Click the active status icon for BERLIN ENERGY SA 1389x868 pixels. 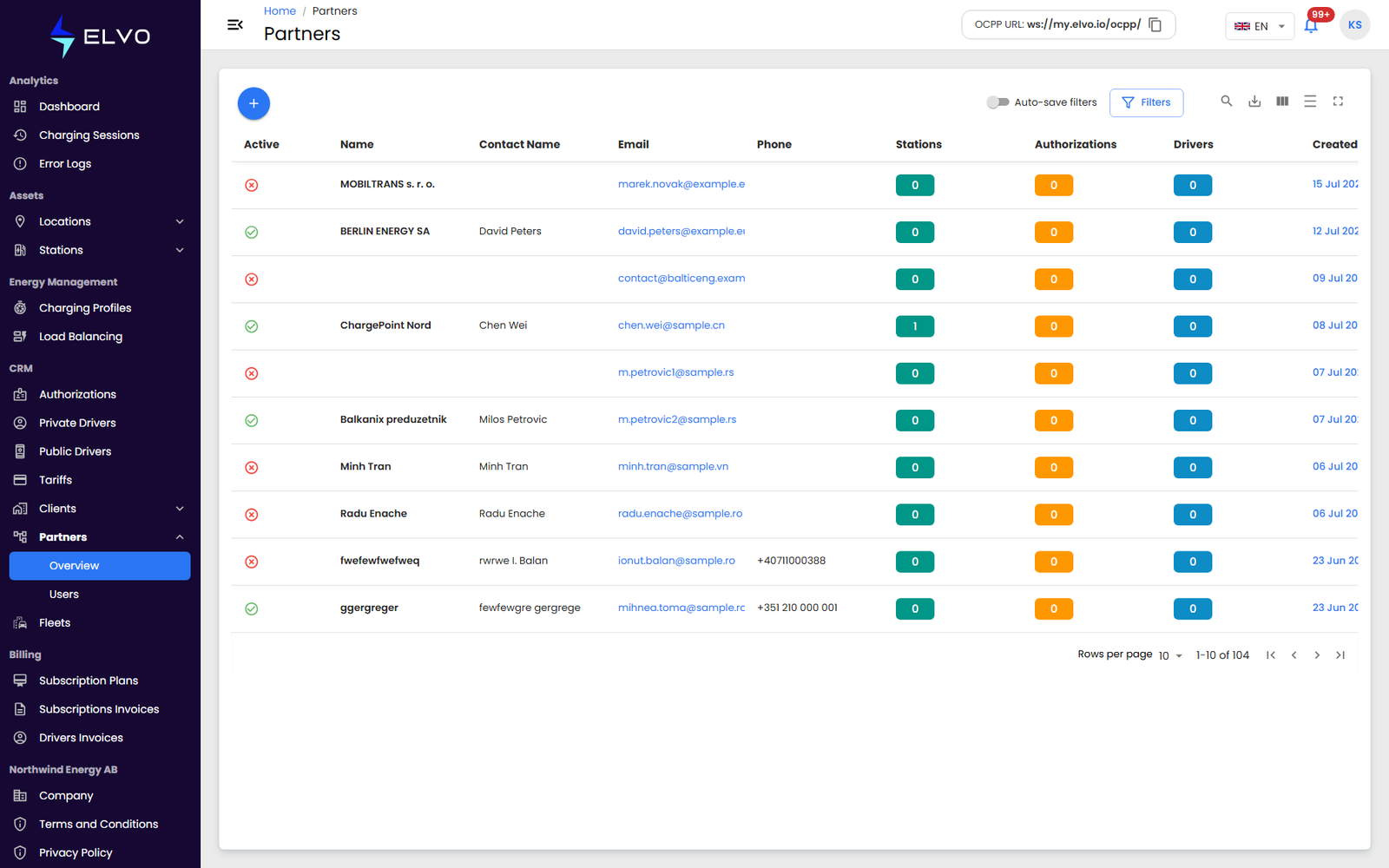(x=252, y=232)
